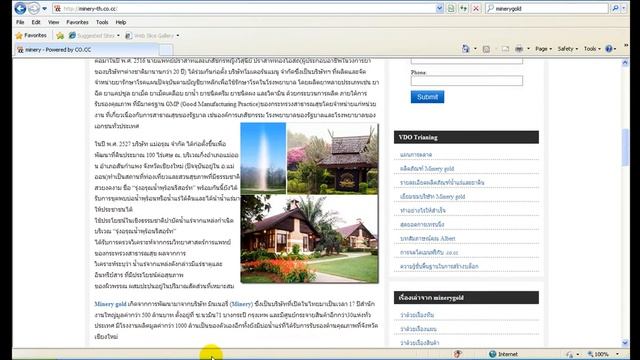Expand the address bar history dropdown
The width and height of the screenshot is (640, 360).
pos(439,9)
